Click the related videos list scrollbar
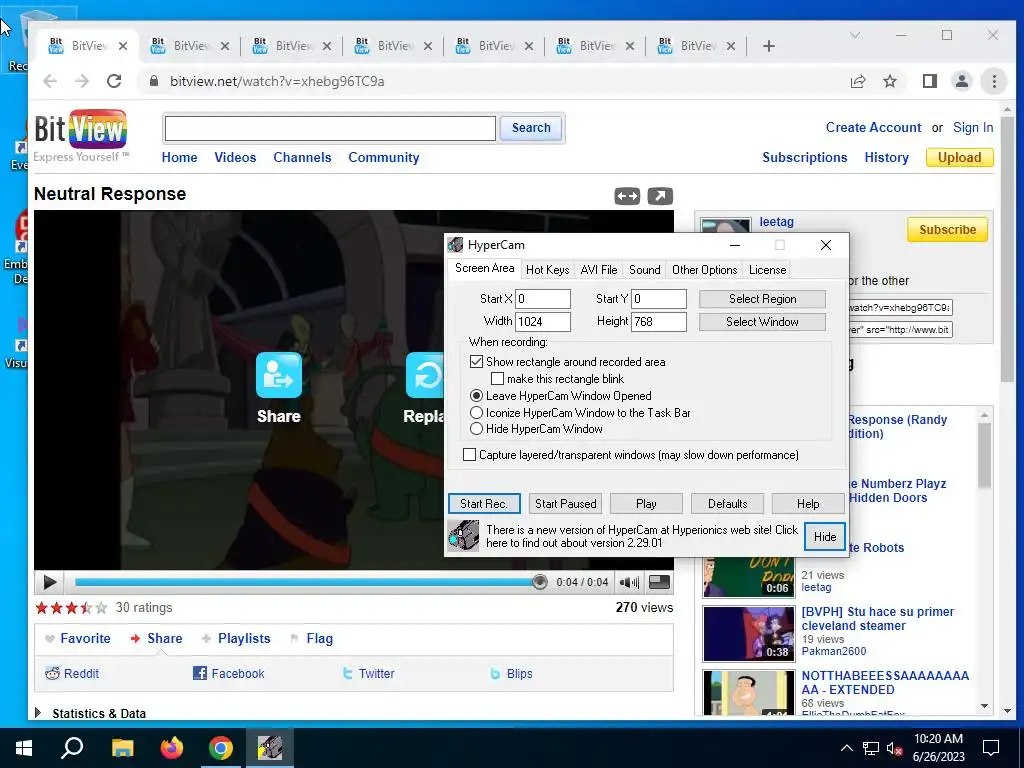 pyautogui.click(x=984, y=455)
